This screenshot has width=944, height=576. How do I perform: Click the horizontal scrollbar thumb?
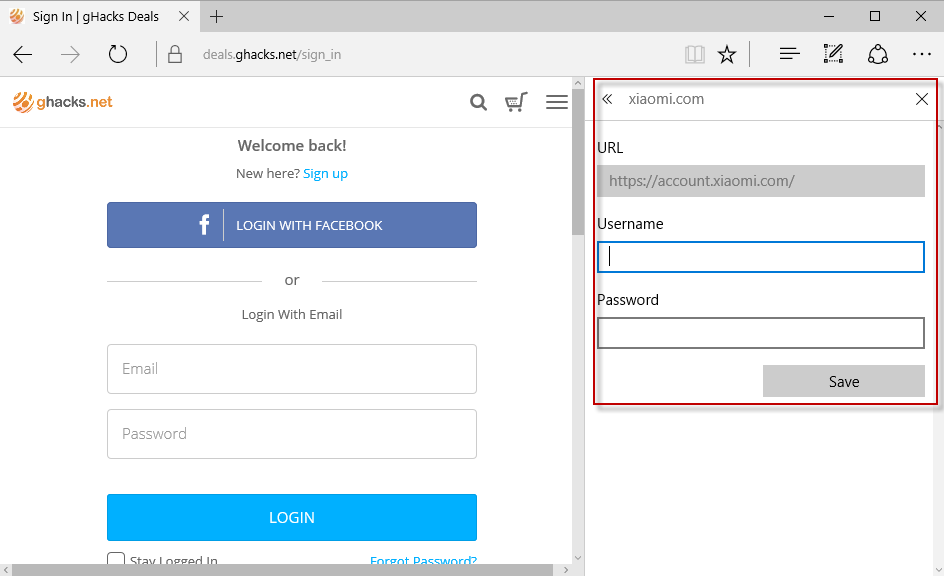pyautogui.click(x=282, y=570)
